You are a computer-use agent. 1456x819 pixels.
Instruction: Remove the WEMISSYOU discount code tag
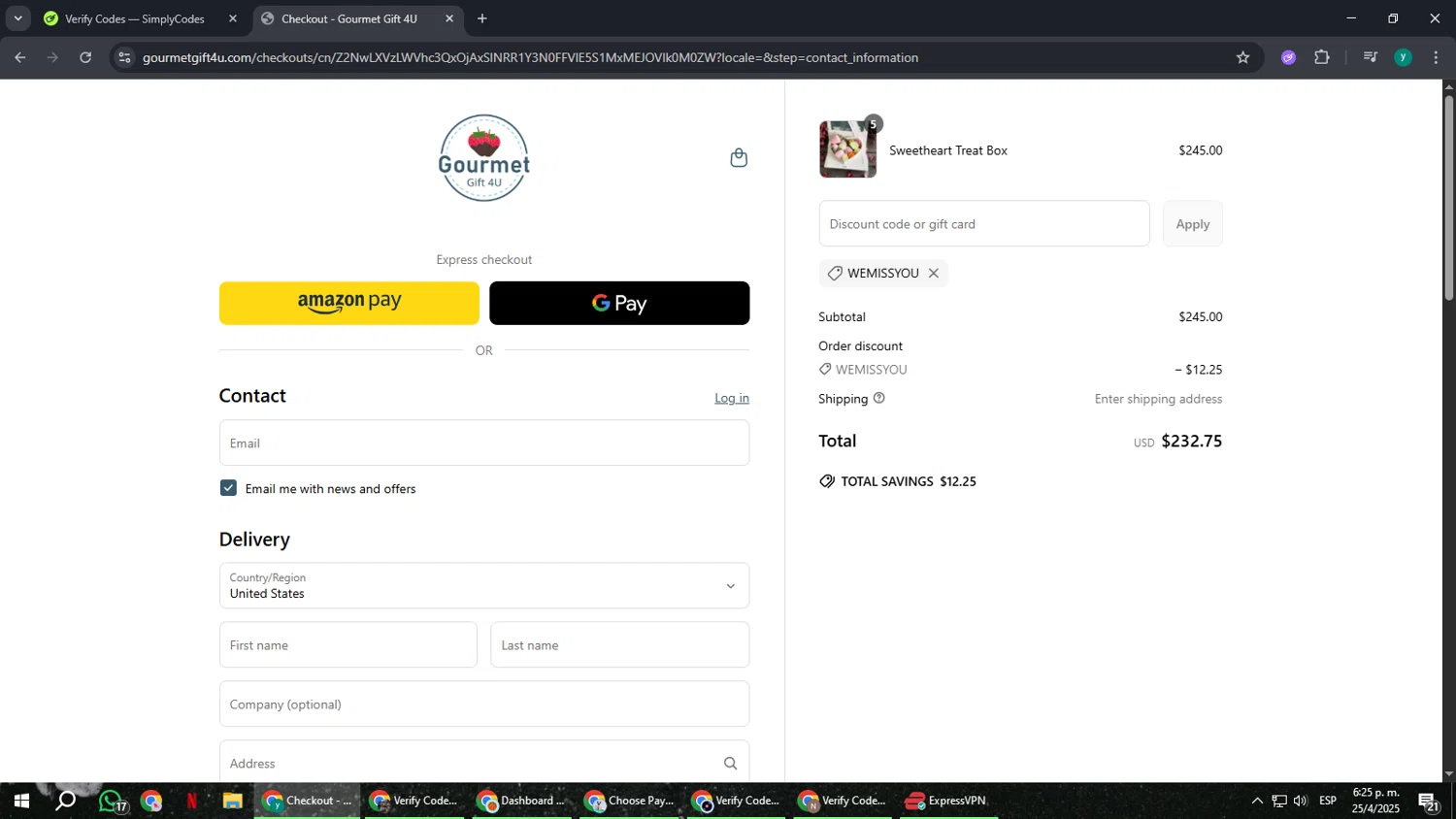pos(934,274)
